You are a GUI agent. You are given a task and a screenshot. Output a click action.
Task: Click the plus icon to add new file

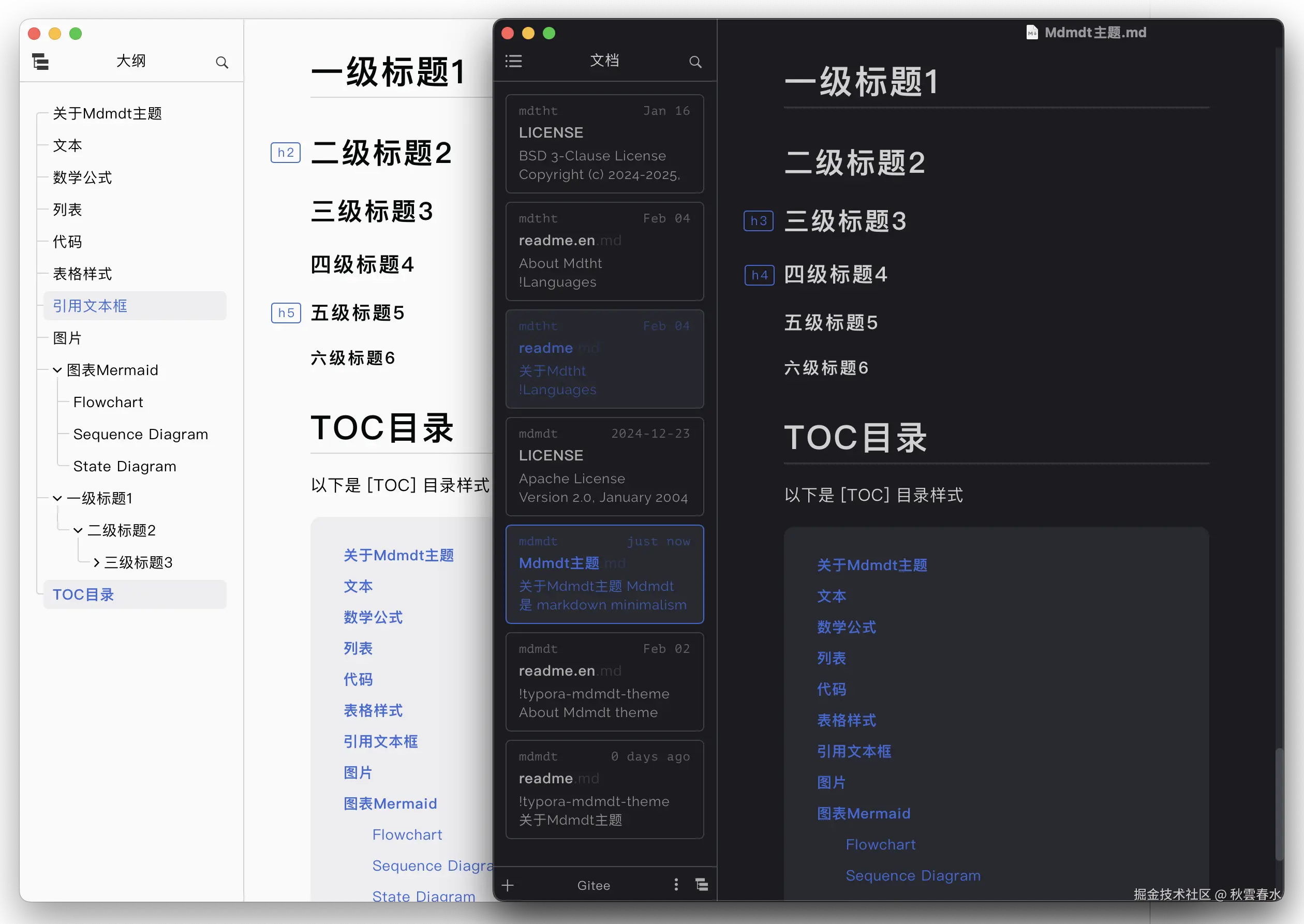(x=508, y=885)
